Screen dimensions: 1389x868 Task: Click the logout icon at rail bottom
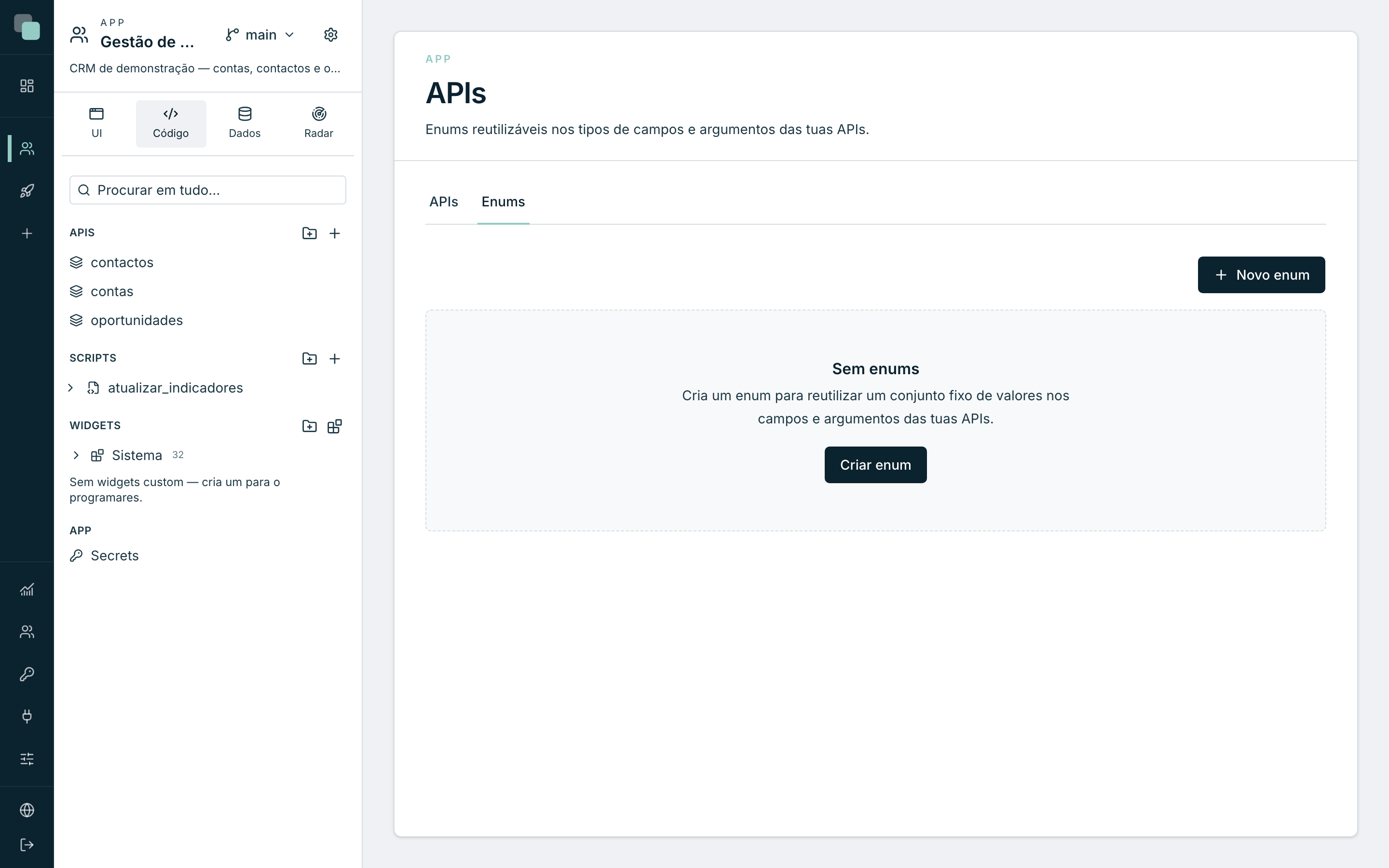click(27, 845)
